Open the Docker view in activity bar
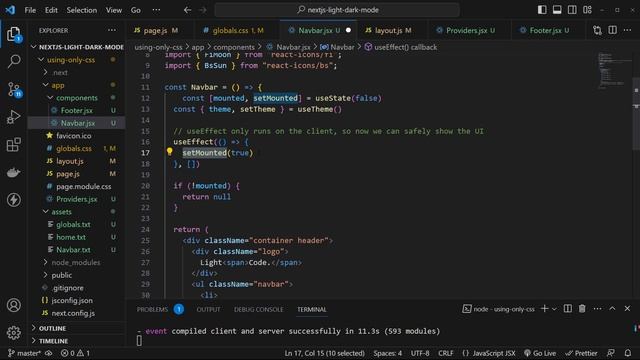The image size is (640, 360). [x=14, y=172]
